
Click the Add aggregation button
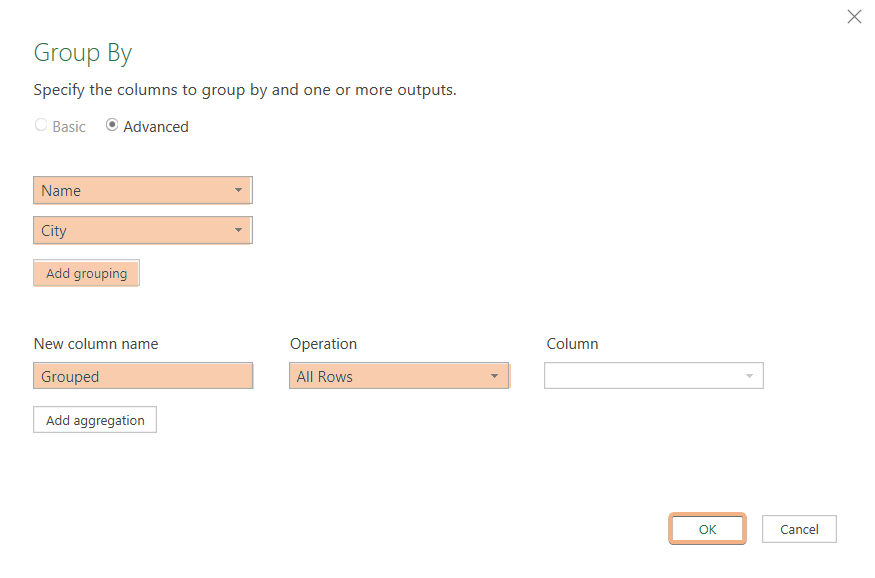click(94, 419)
